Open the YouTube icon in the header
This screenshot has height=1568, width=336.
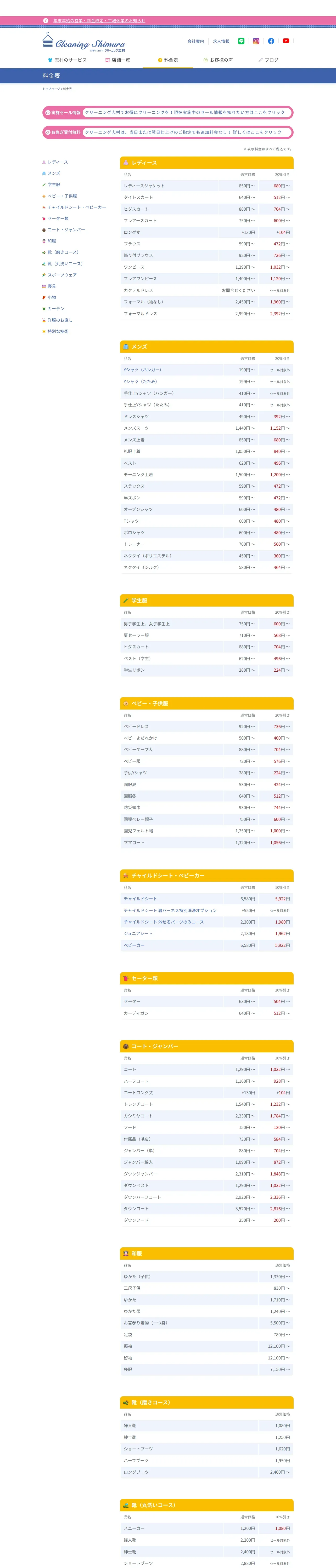pyautogui.click(x=286, y=41)
